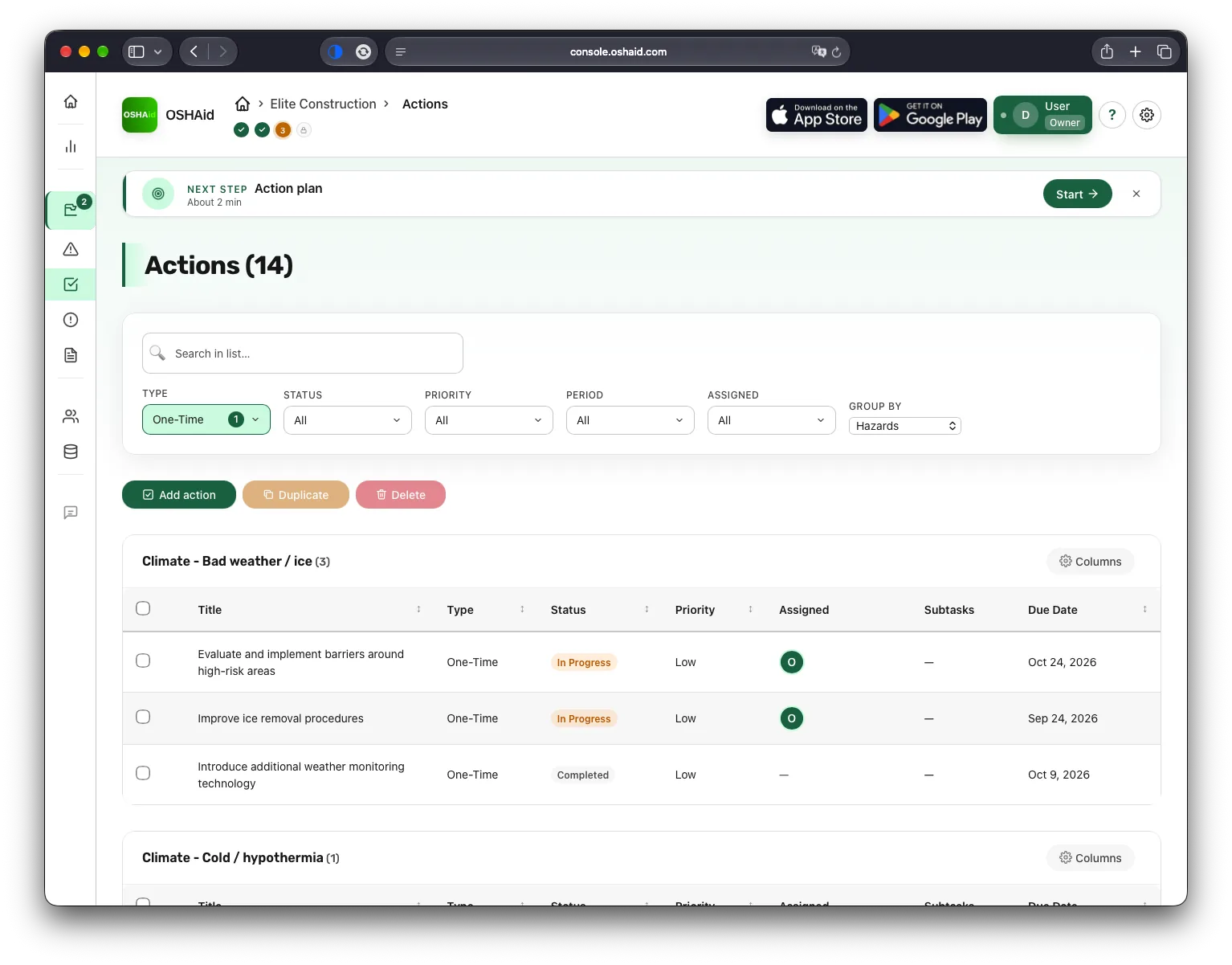Screen dimensions: 1232x965
Task: Open the settings gear icon in header
Action: click(1147, 115)
